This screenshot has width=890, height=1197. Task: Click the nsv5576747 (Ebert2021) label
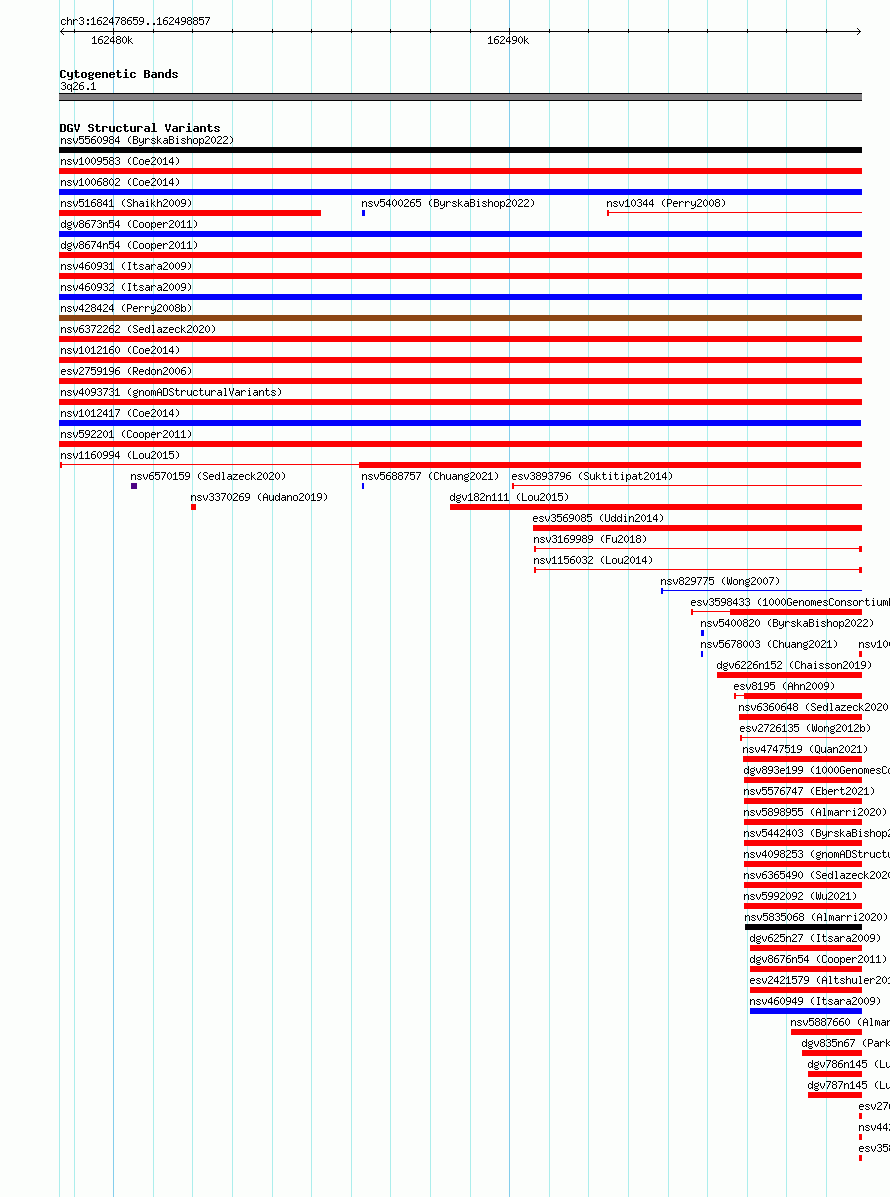[x=809, y=791]
